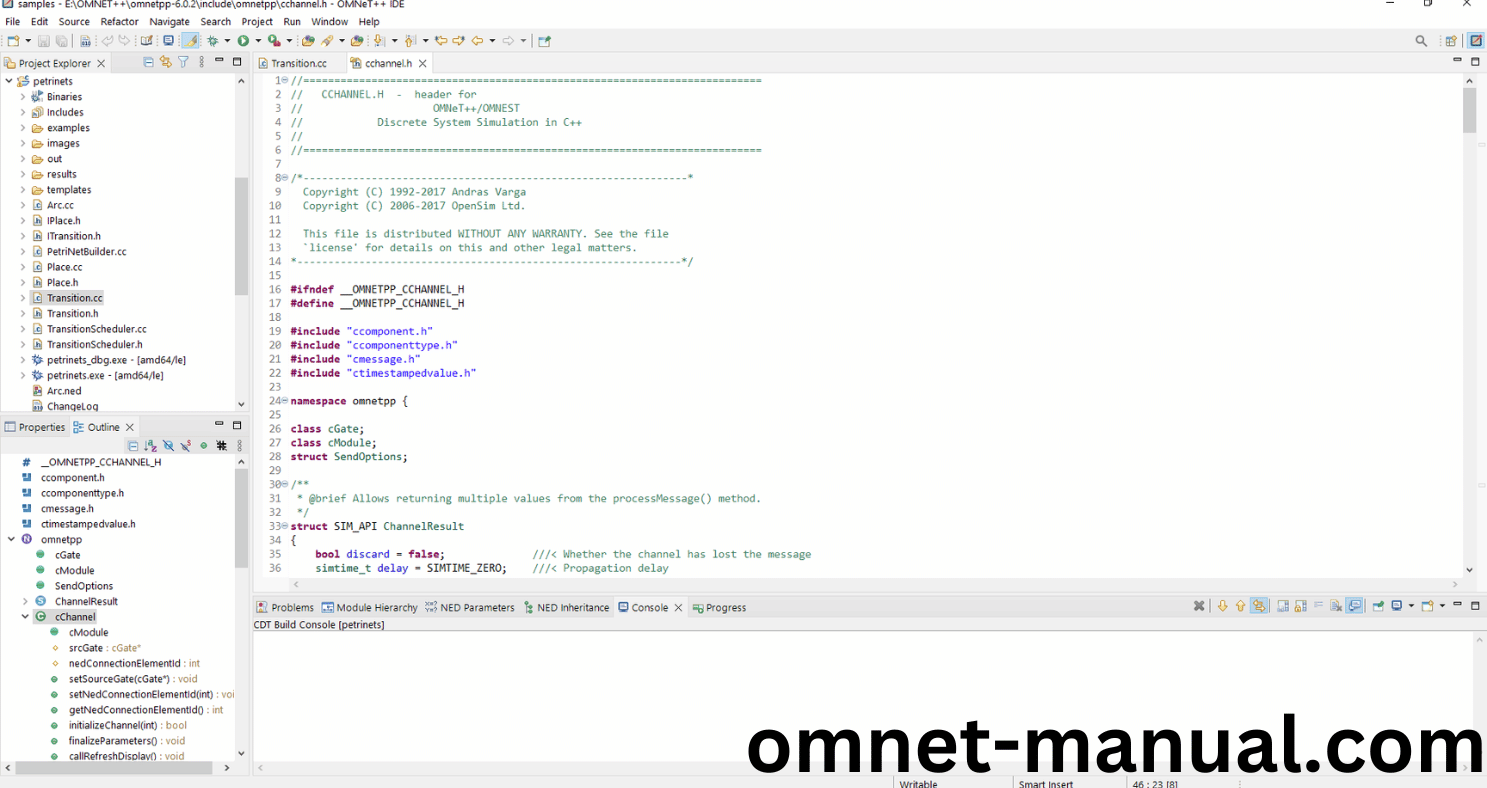The width and height of the screenshot is (1487, 788).
Task: Select Transition.h in Project Explorer
Action: [72, 313]
